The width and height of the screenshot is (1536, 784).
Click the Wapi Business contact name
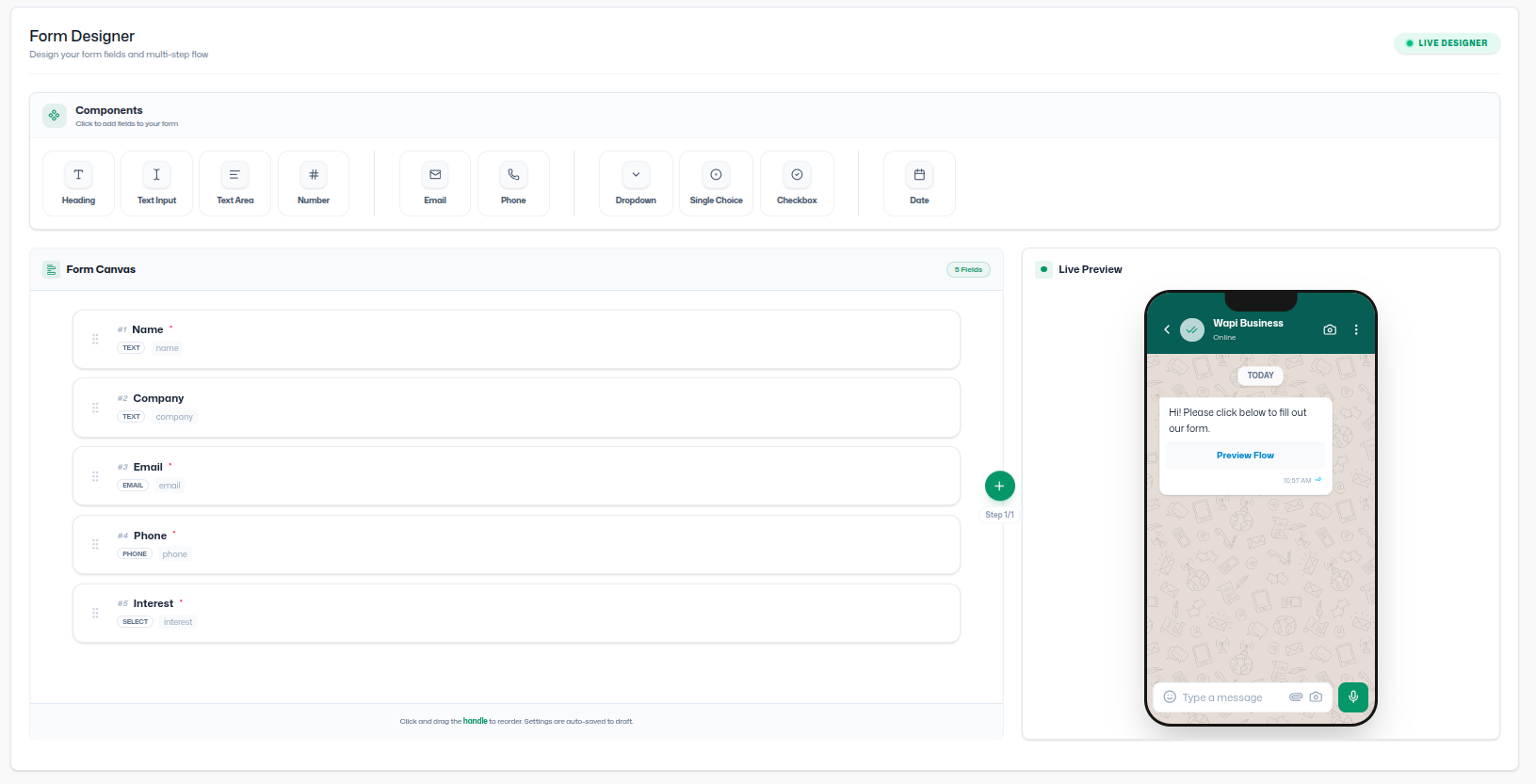[1248, 323]
